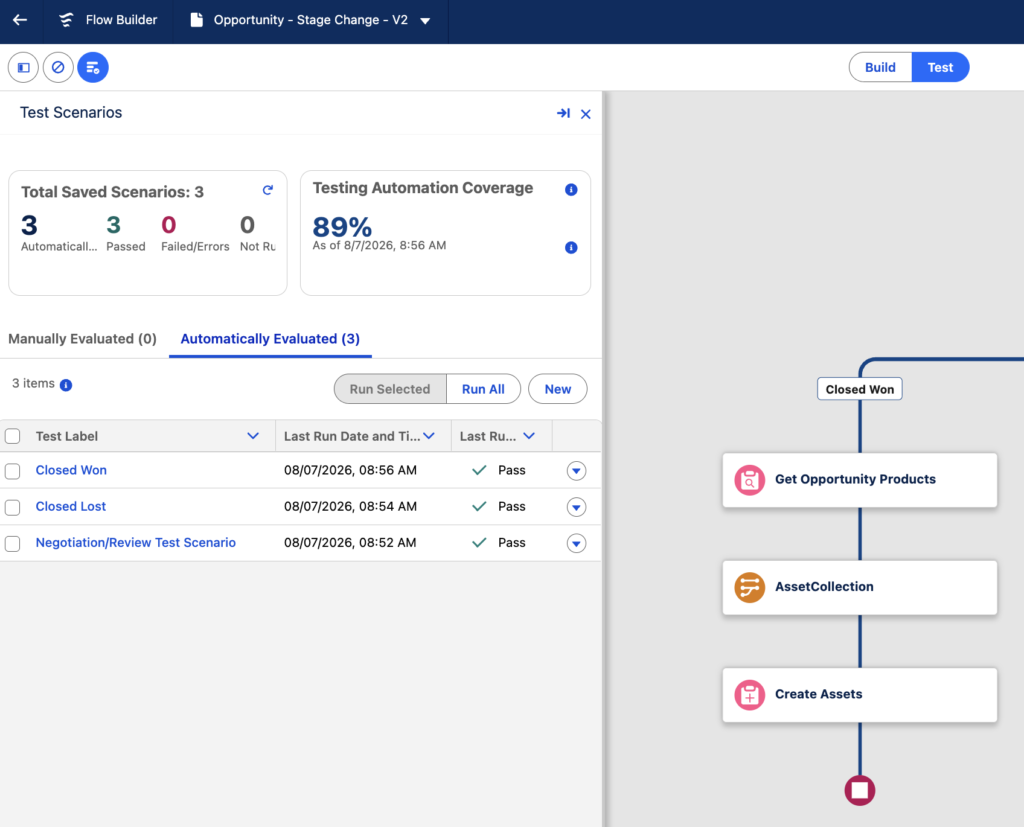1024x827 pixels.
Task: Click the Not Run count of 0
Action: click(248, 225)
